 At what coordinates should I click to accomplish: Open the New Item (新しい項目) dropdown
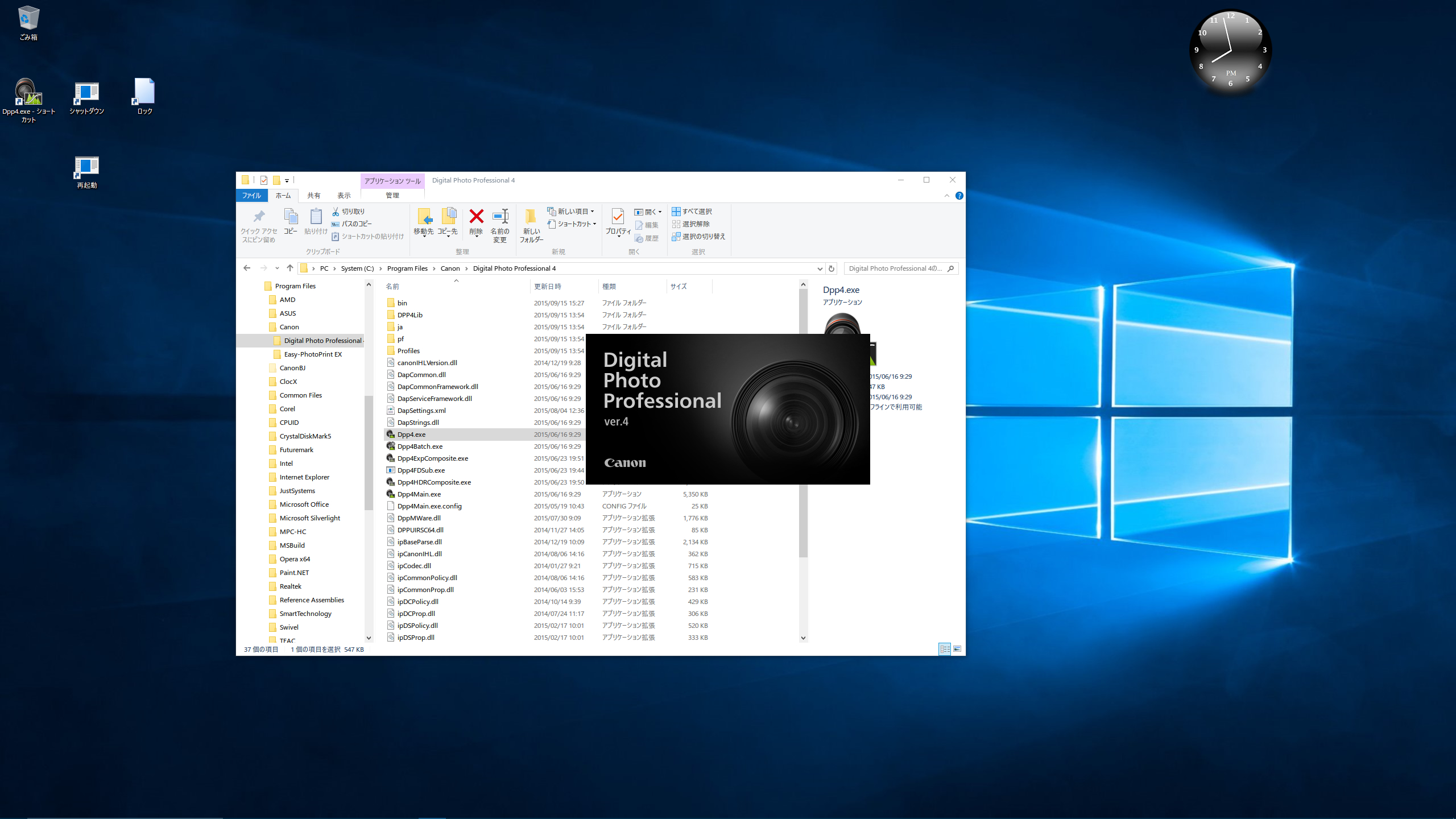[x=571, y=212]
